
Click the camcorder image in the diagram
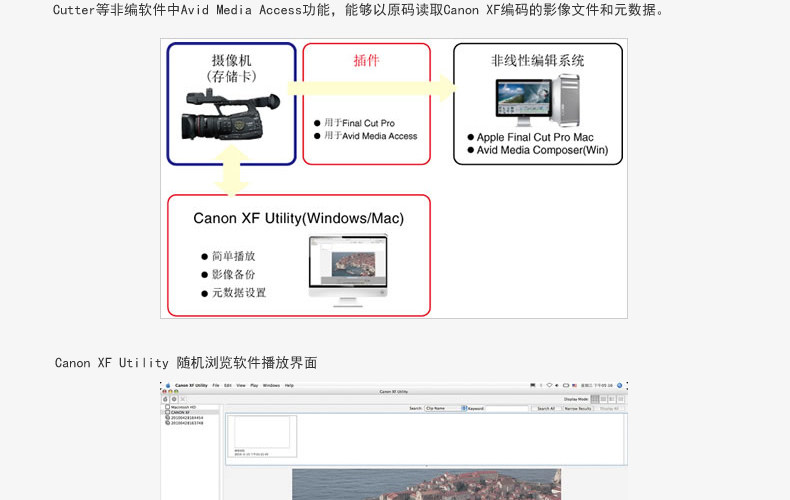point(230,115)
